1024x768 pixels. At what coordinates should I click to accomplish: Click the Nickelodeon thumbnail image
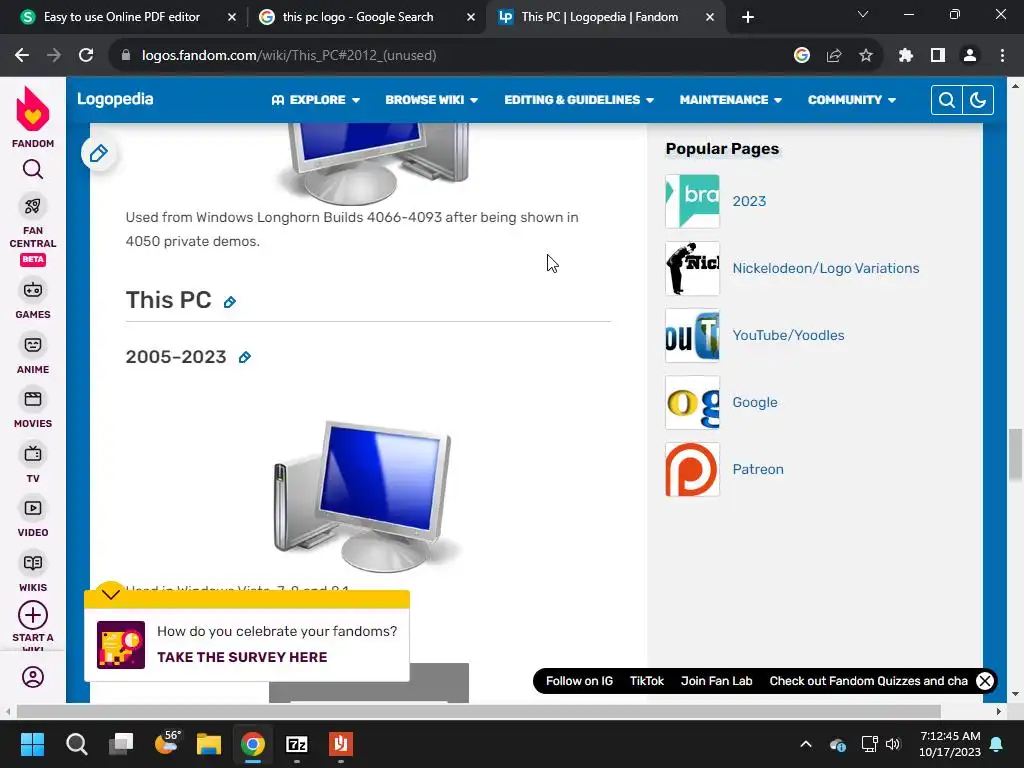pyautogui.click(x=692, y=268)
